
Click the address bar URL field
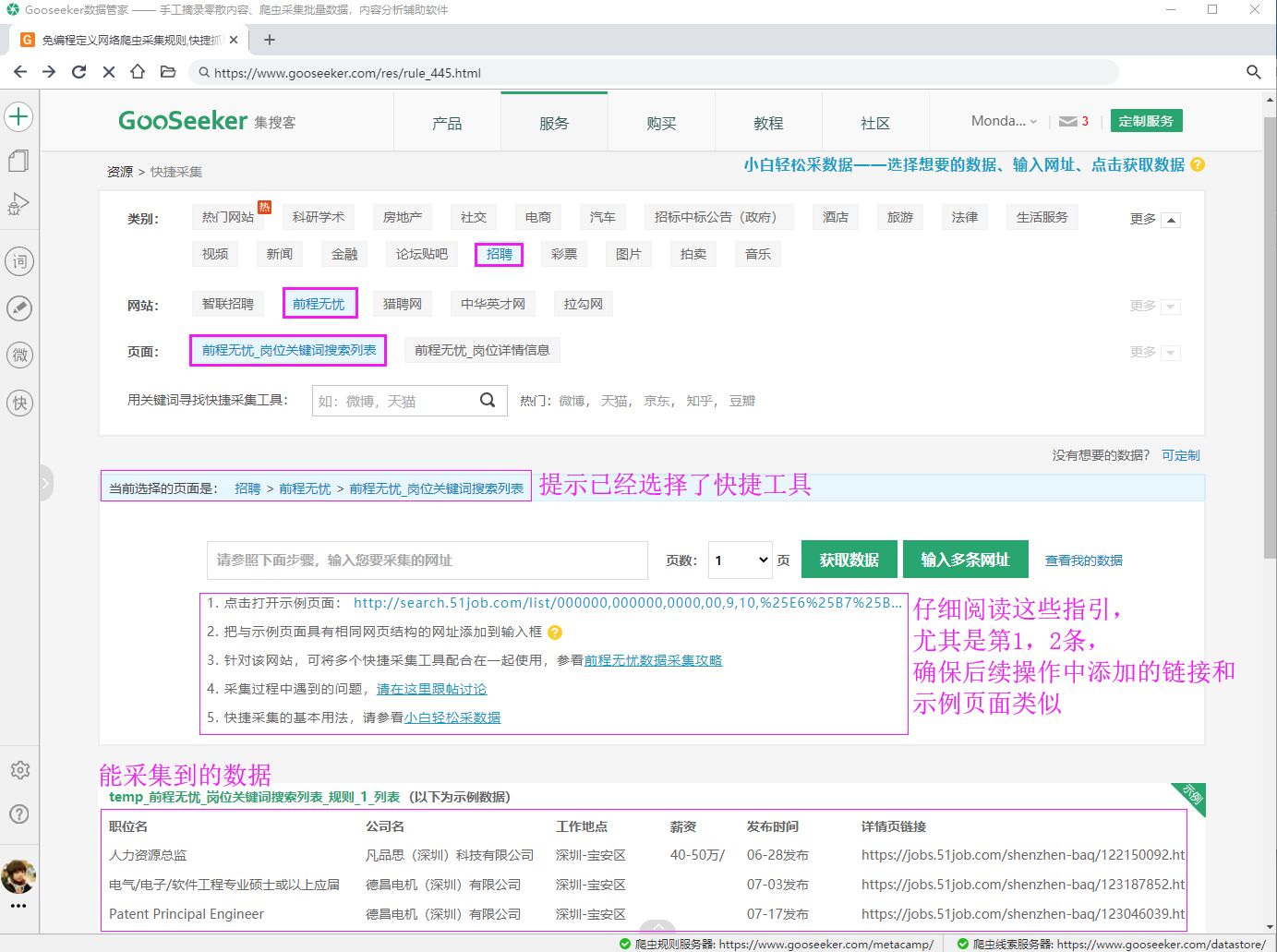point(654,72)
